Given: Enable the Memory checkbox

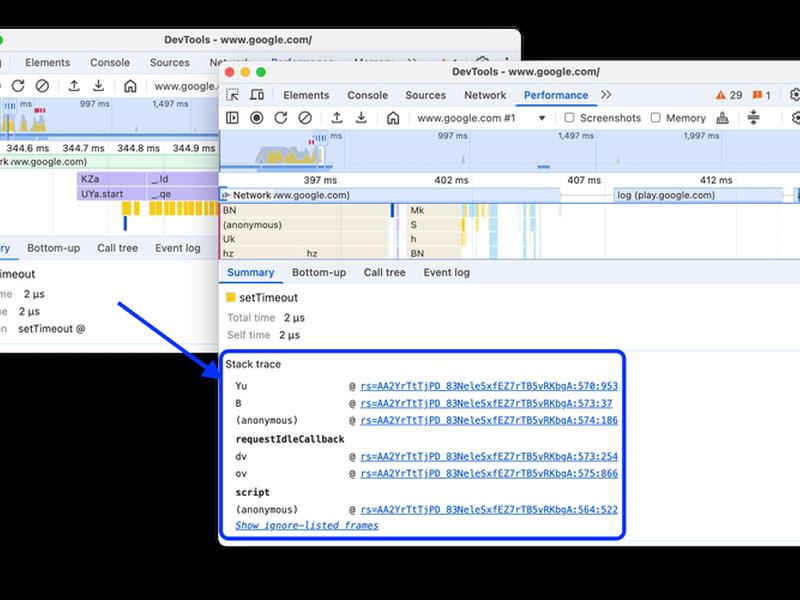Looking at the screenshot, I should pos(656,118).
